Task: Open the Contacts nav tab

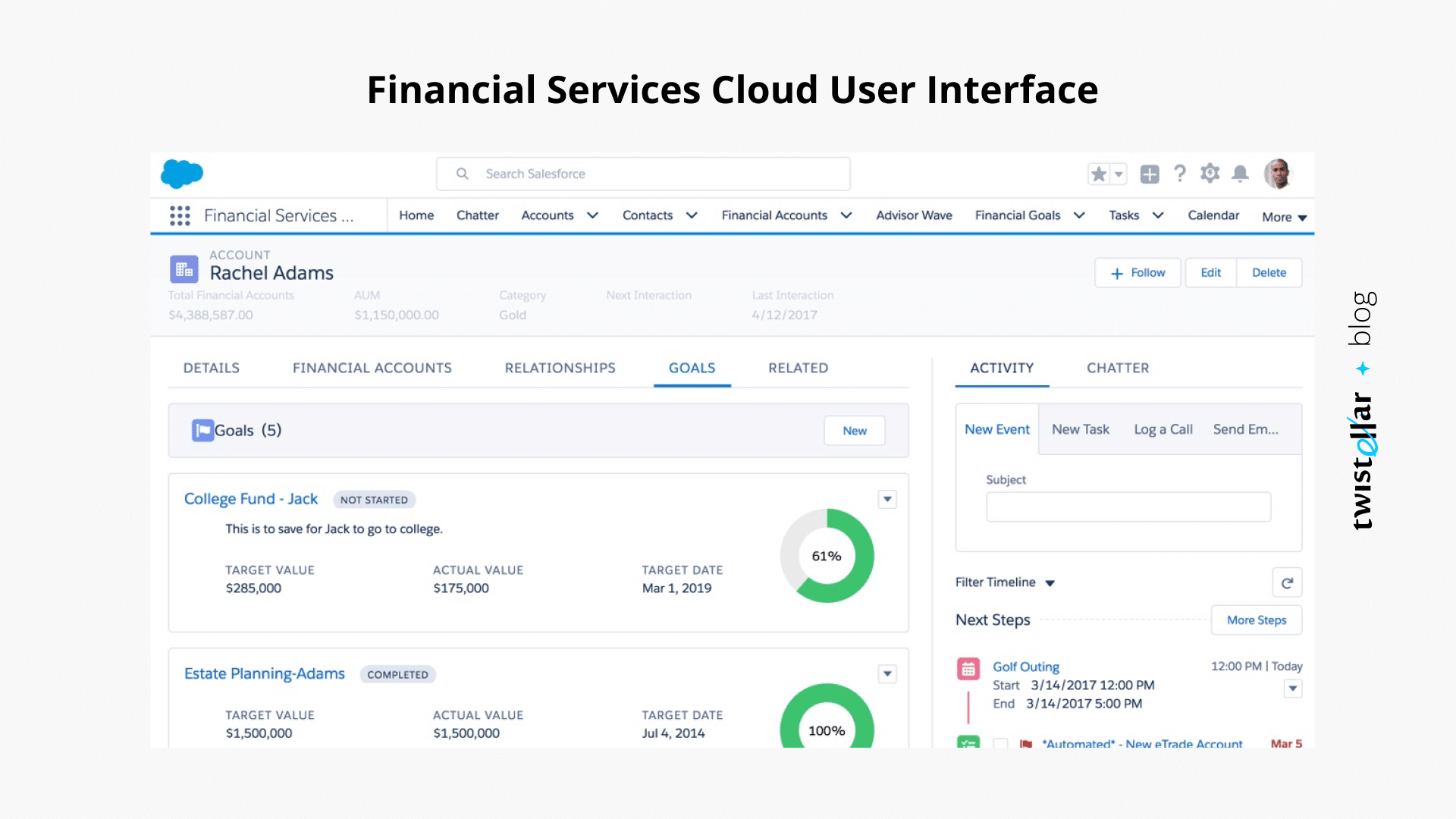Action: click(648, 215)
